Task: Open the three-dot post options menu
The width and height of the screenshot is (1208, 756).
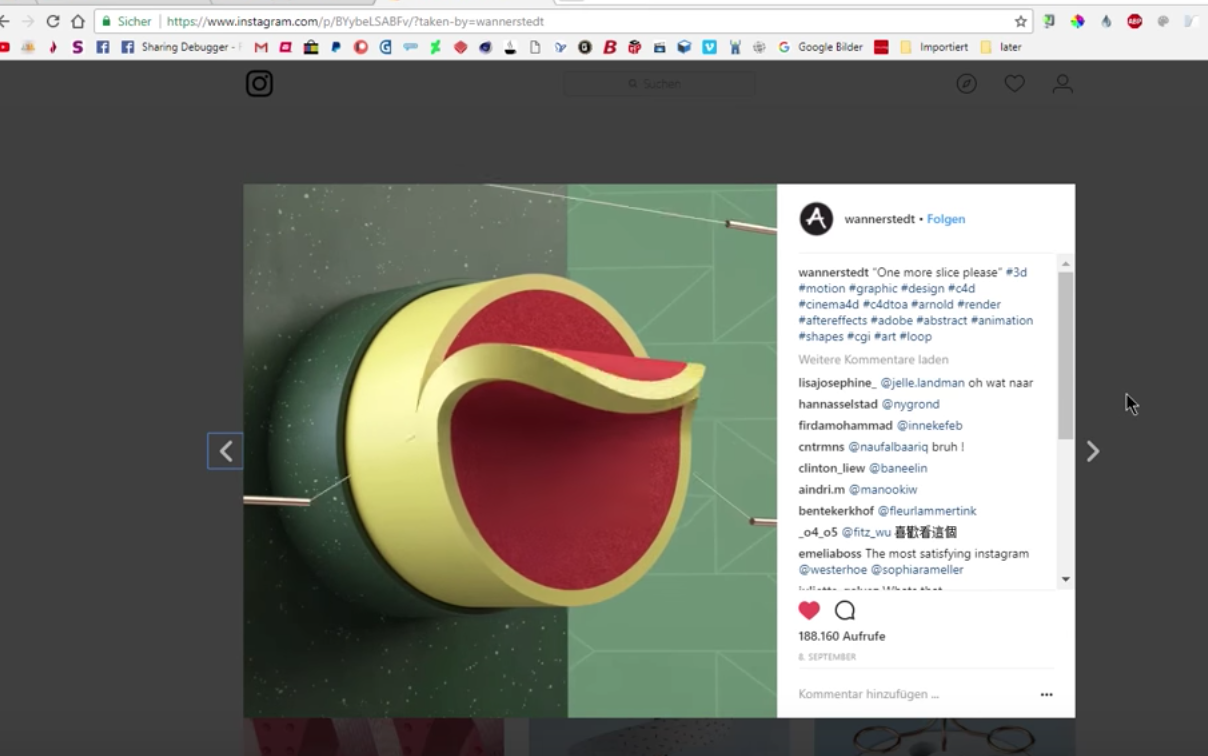Action: 1046,694
